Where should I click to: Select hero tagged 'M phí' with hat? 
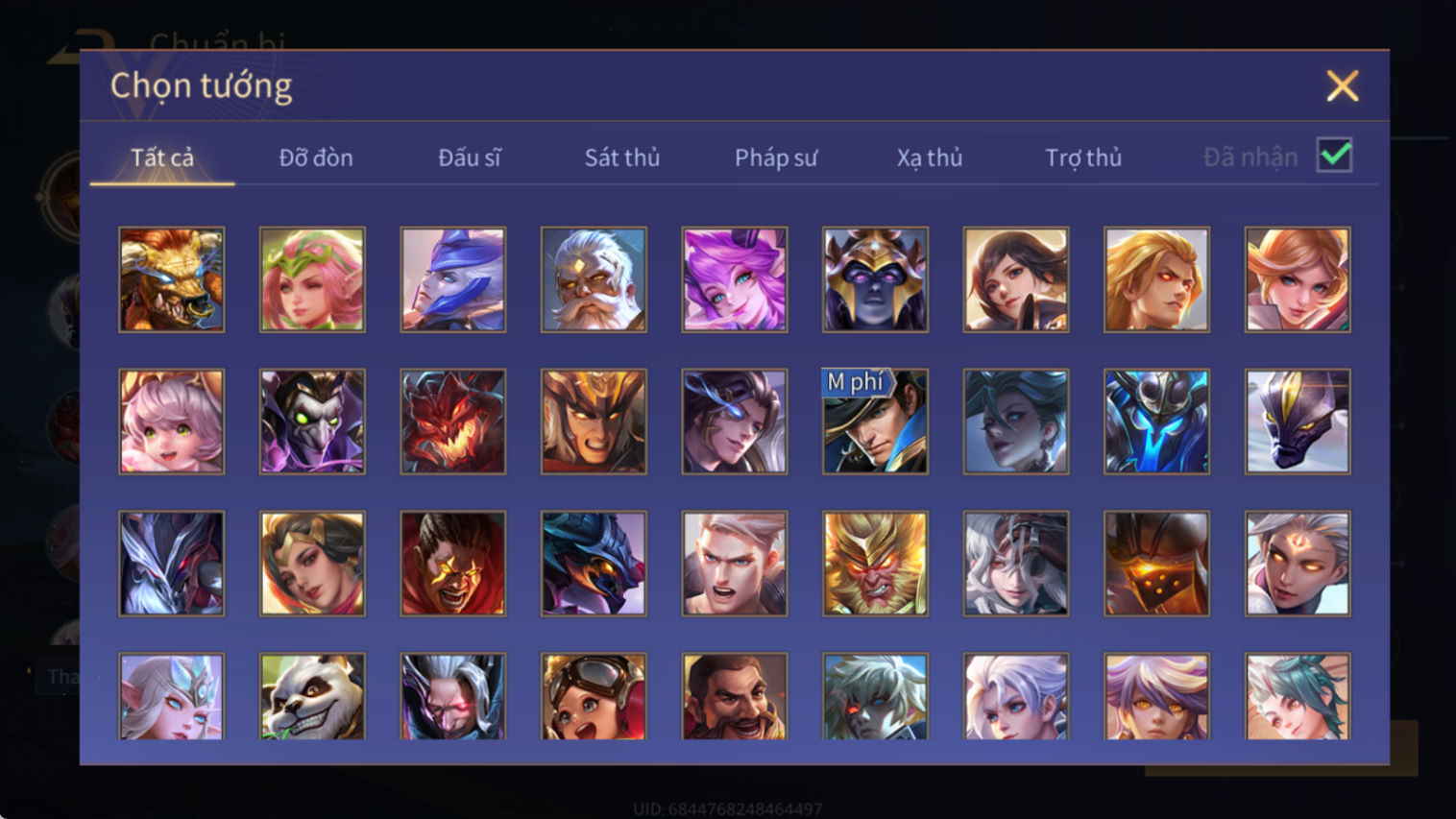(x=875, y=422)
